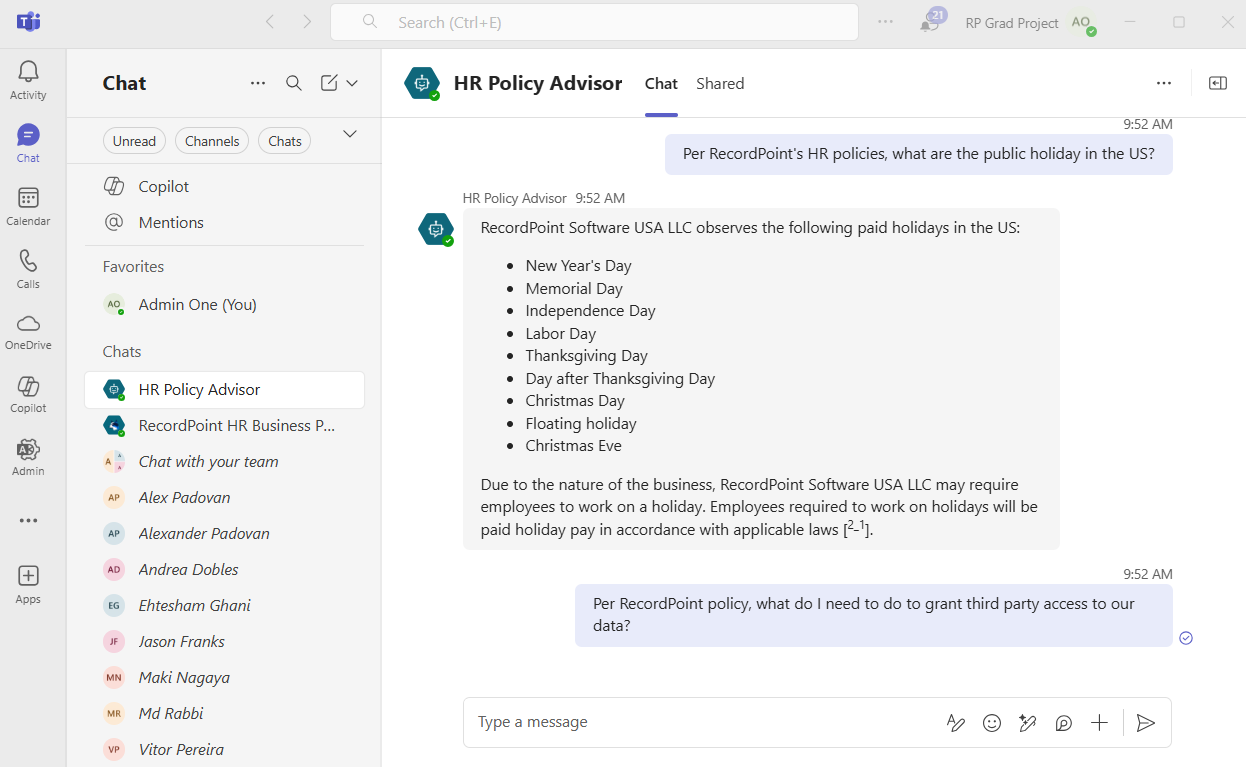Open more compose actions plus icon
The height and width of the screenshot is (767, 1246).
[1099, 723]
